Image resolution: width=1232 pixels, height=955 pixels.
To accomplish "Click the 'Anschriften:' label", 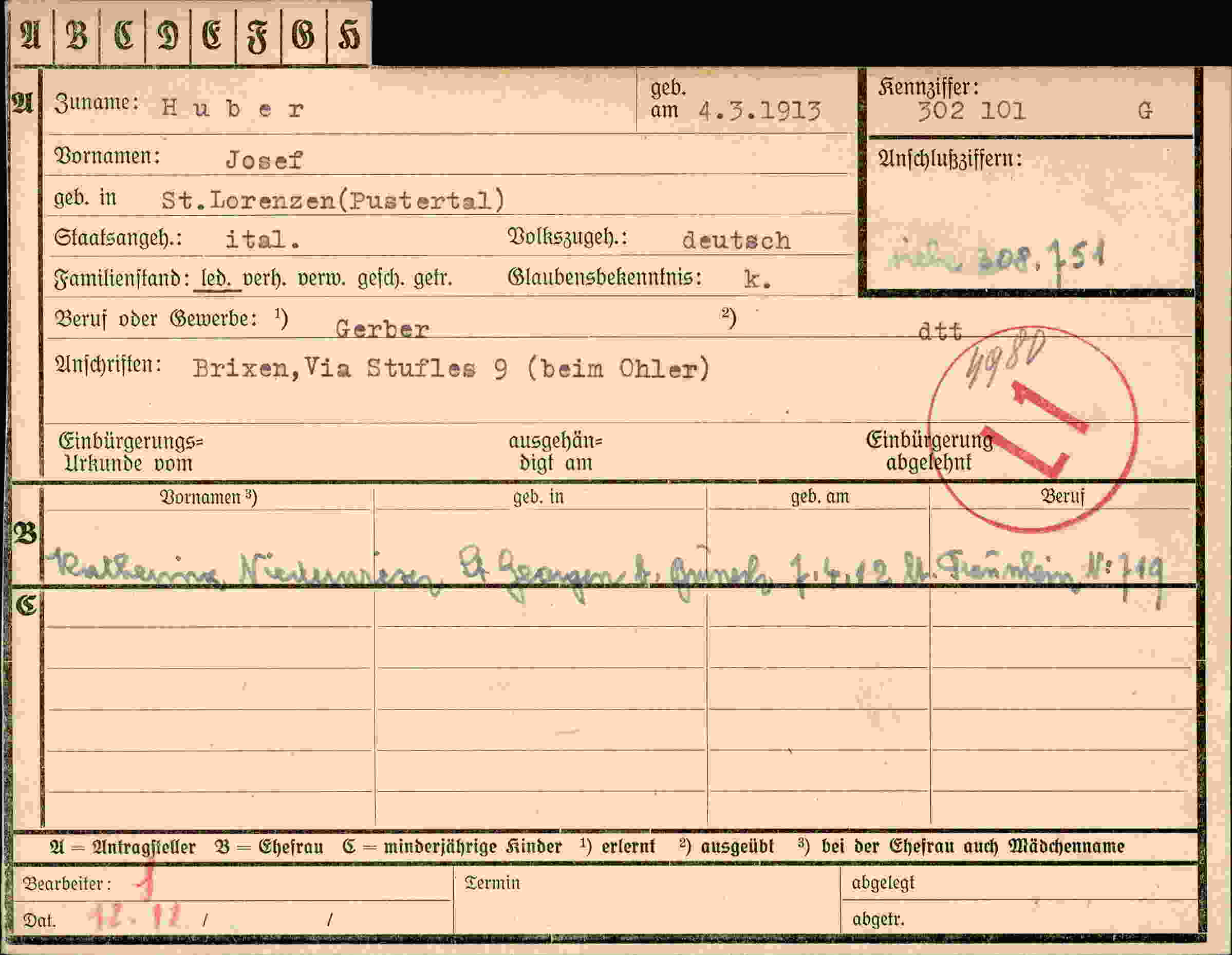I will (x=108, y=365).
